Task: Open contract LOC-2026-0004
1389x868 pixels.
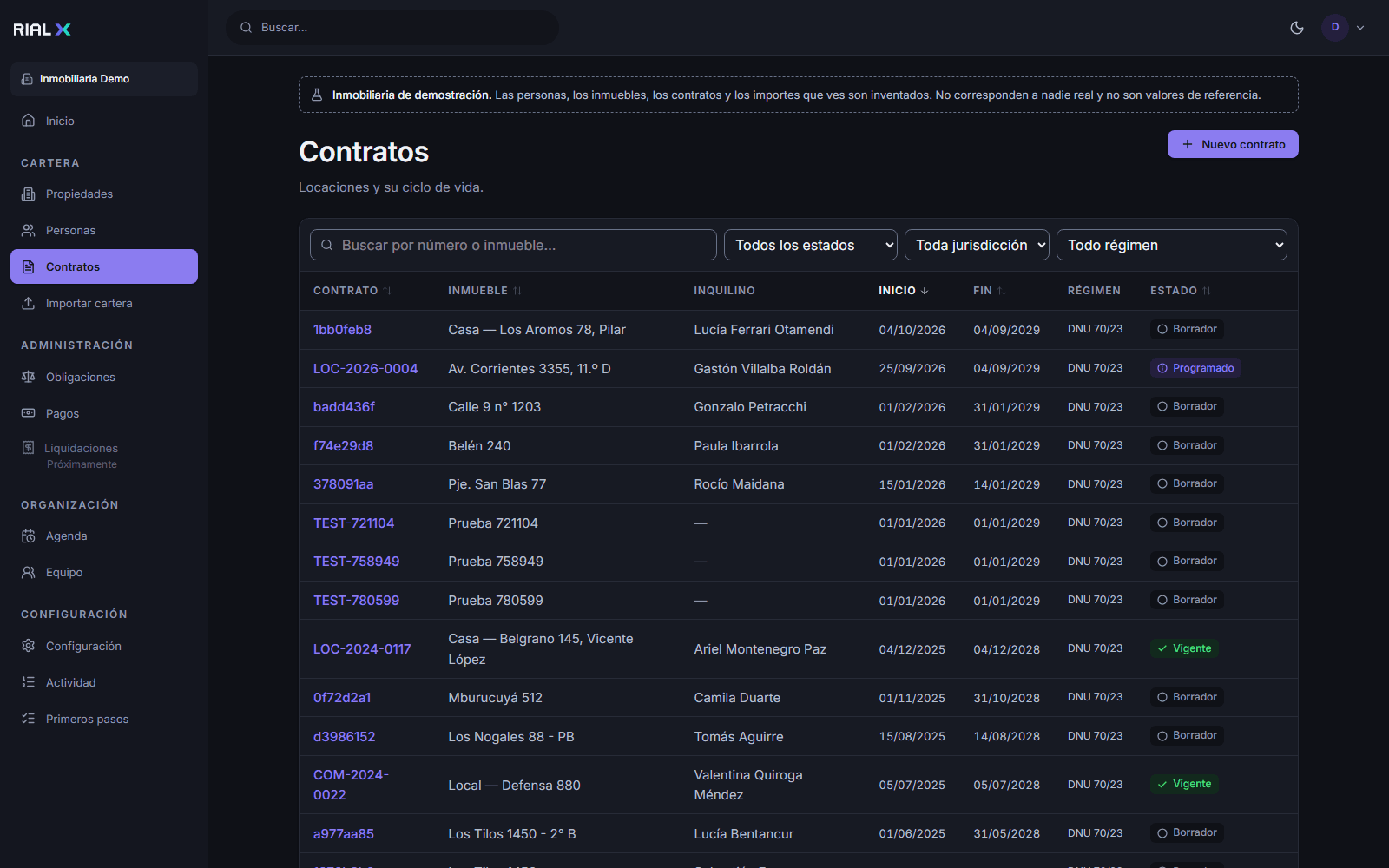Action: pyautogui.click(x=365, y=369)
